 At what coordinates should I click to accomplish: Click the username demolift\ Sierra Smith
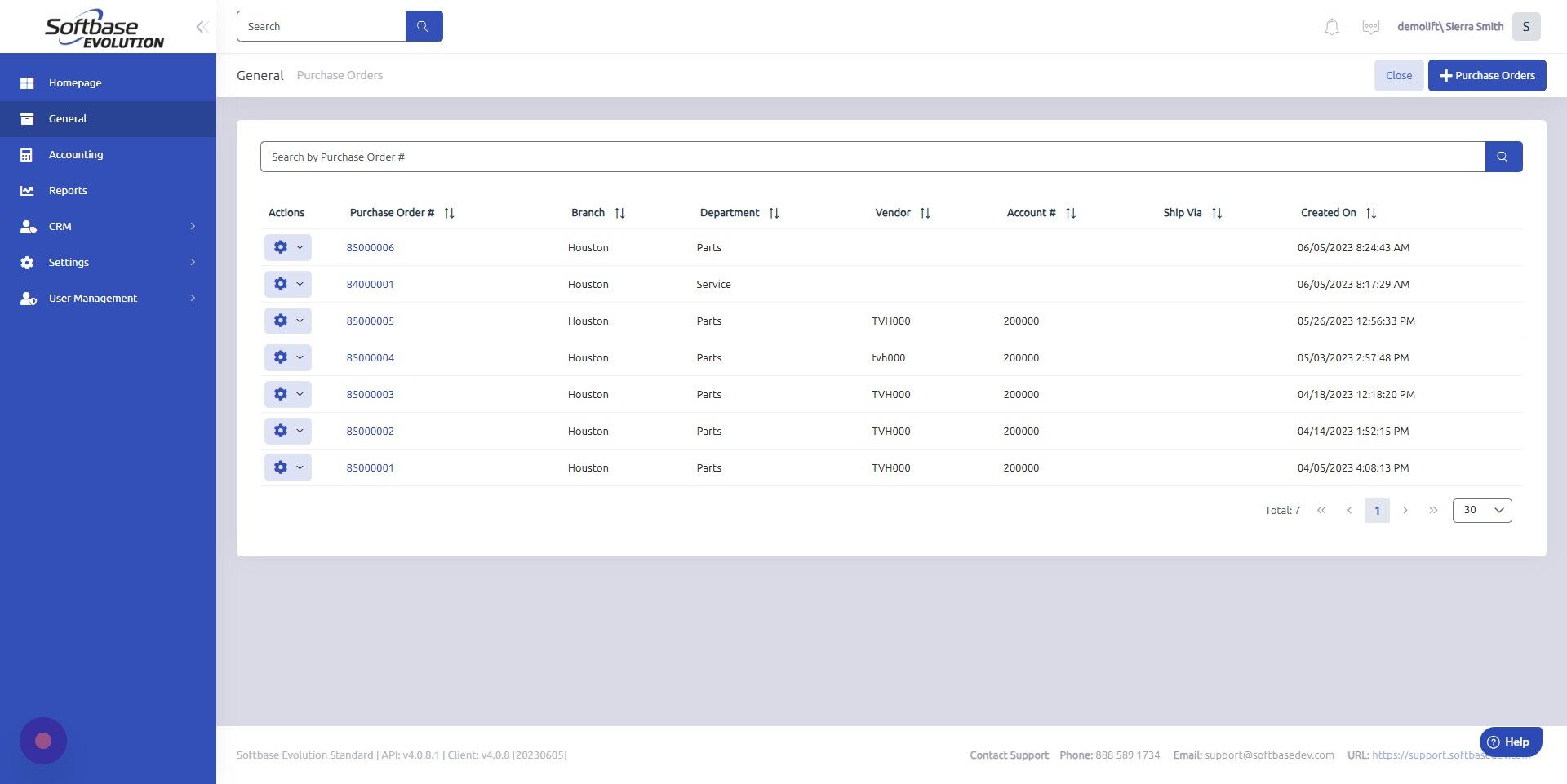click(x=1450, y=27)
